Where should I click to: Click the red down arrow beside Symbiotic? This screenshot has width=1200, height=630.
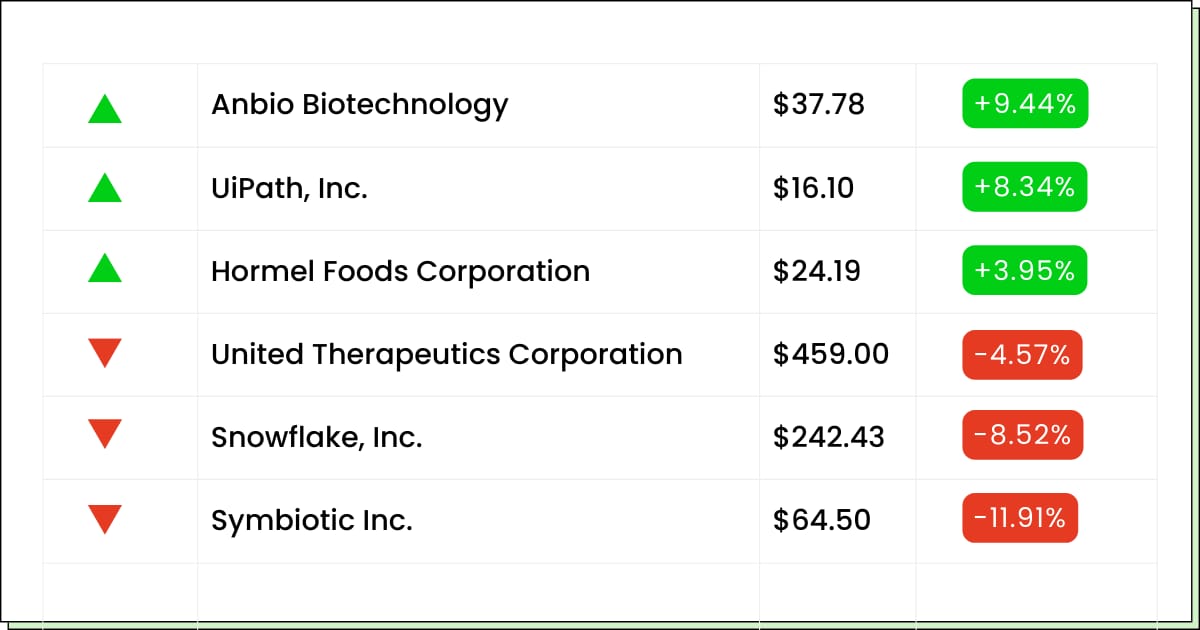(105, 518)
